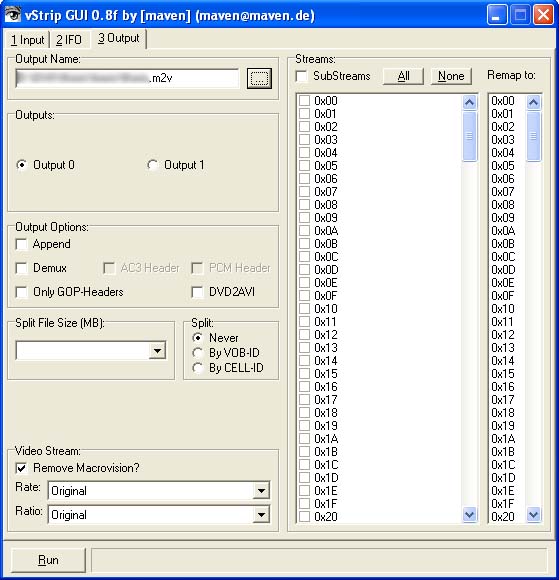Check the 0x20 stream checkbox

304,516
